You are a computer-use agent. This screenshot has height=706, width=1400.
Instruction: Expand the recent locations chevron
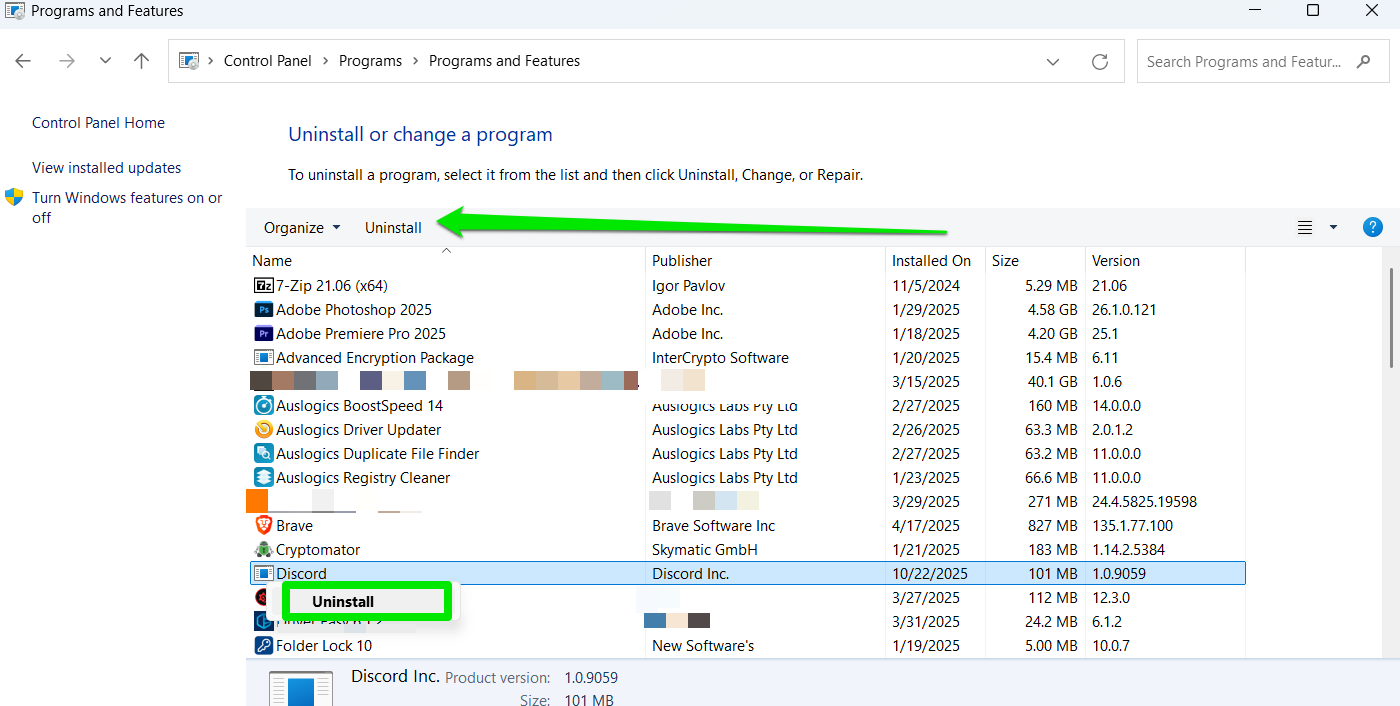[105, 61]
